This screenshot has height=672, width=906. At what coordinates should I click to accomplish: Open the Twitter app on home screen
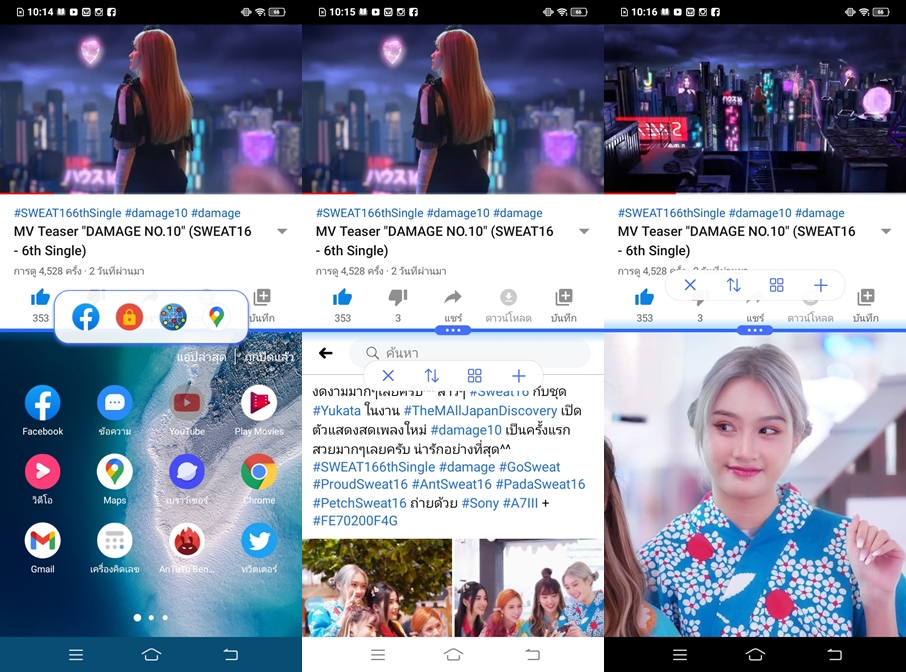pyautogui.click(x=259, y=541)
